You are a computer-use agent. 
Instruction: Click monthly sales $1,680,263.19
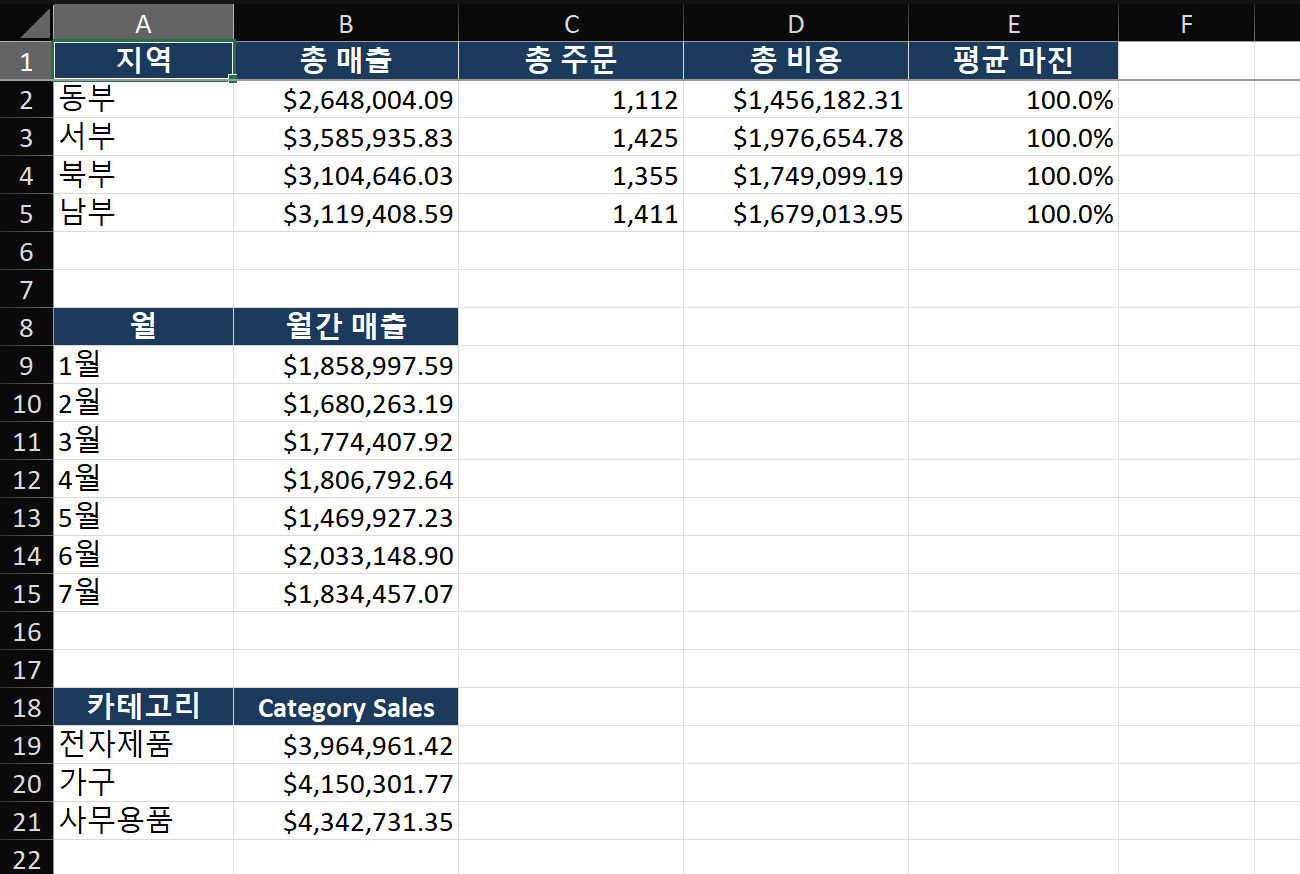coord(346,403)
